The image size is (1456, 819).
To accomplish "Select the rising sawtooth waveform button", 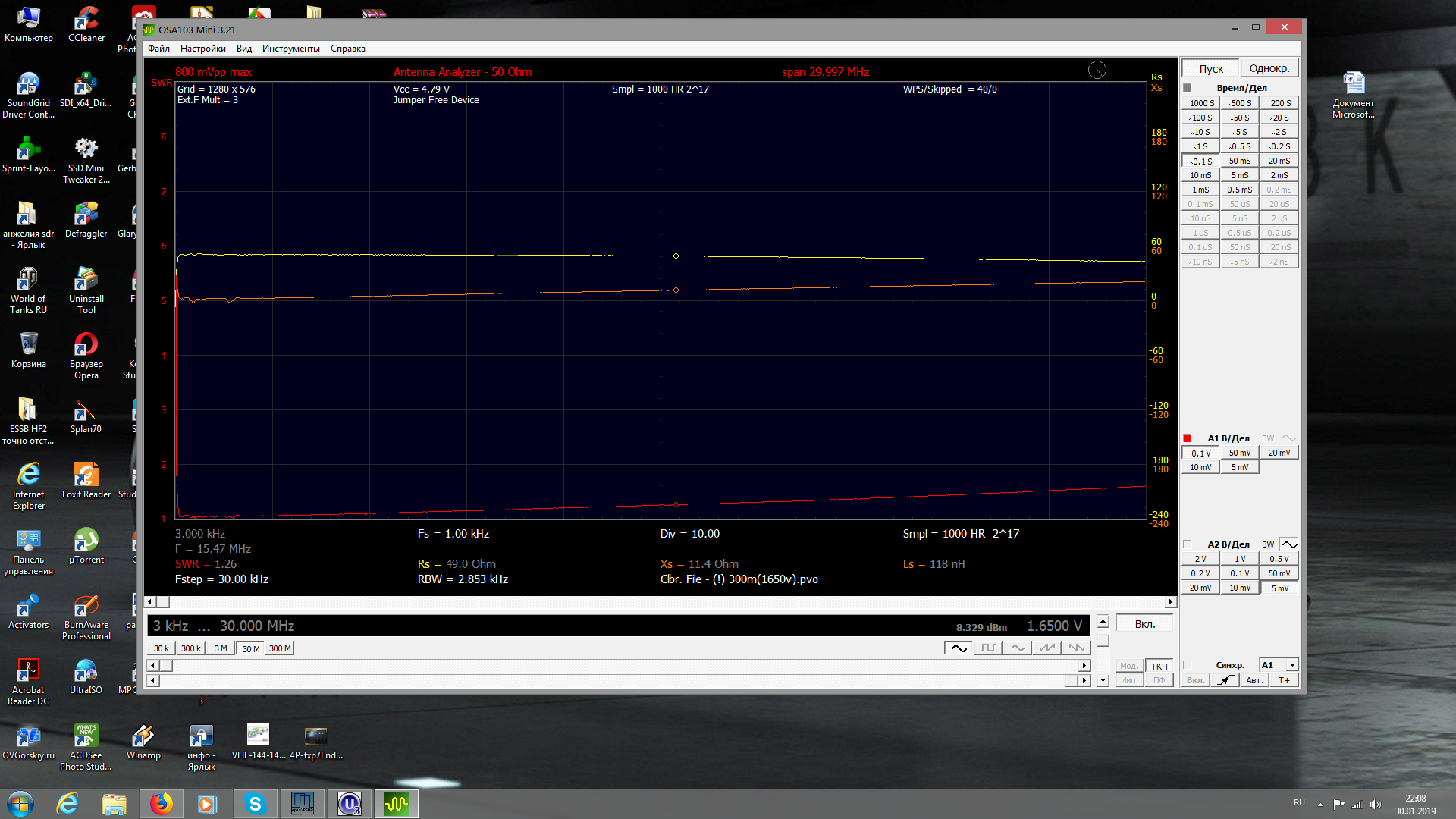I will (1047, 648).
